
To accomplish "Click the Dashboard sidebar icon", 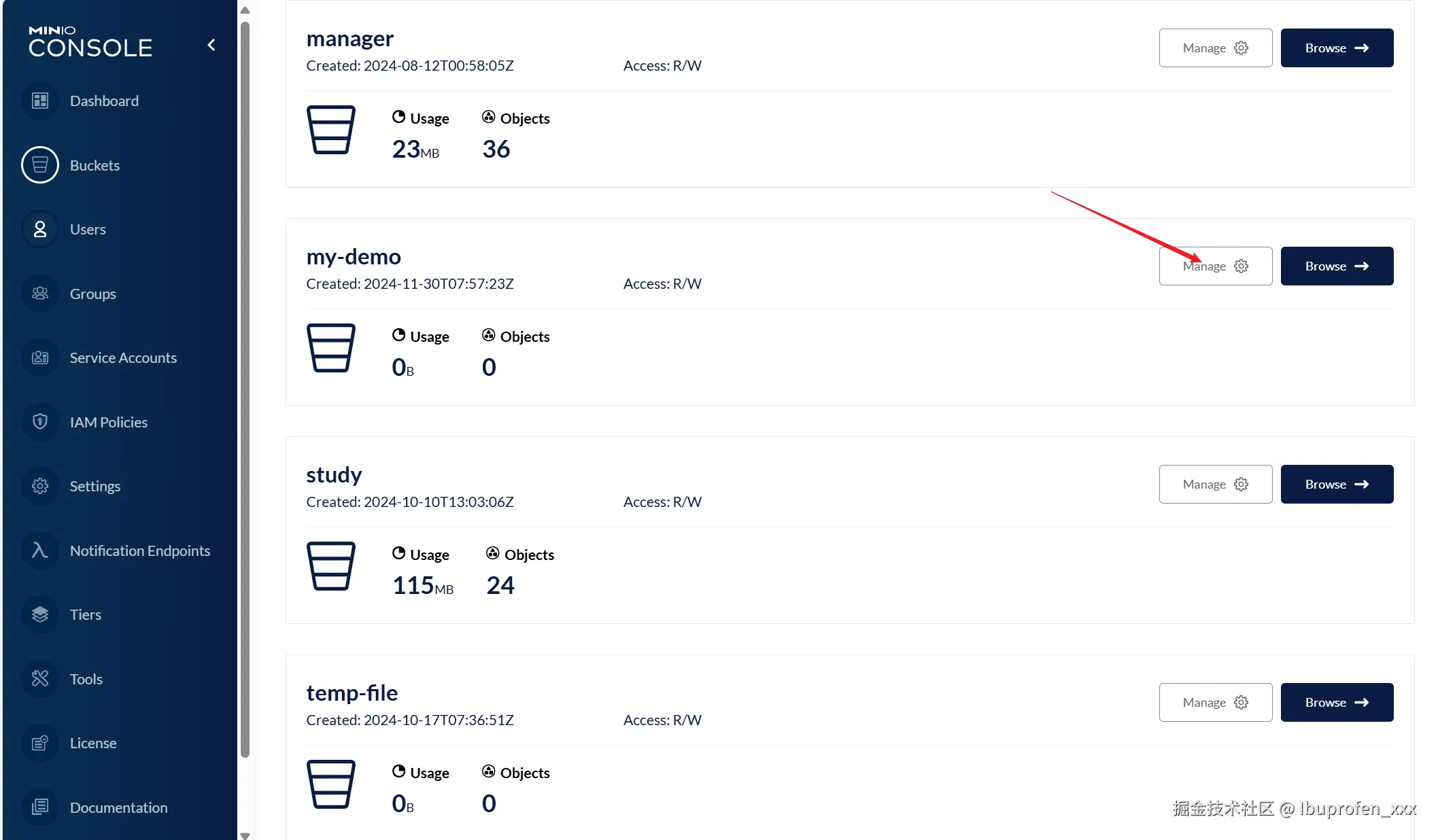I will (40, 101).
